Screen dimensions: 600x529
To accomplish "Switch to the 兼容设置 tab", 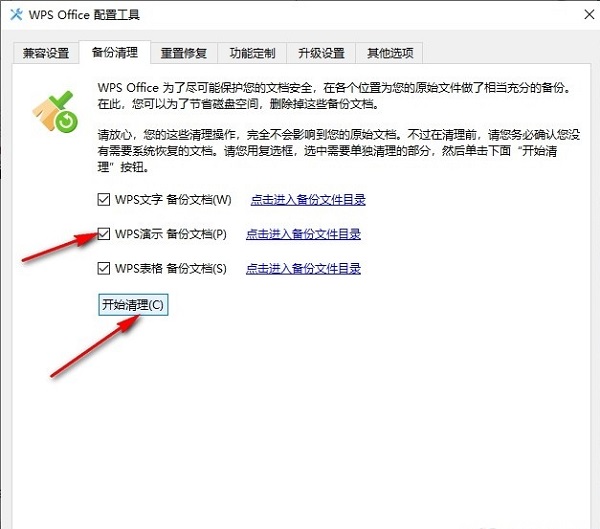I will 45,53.
